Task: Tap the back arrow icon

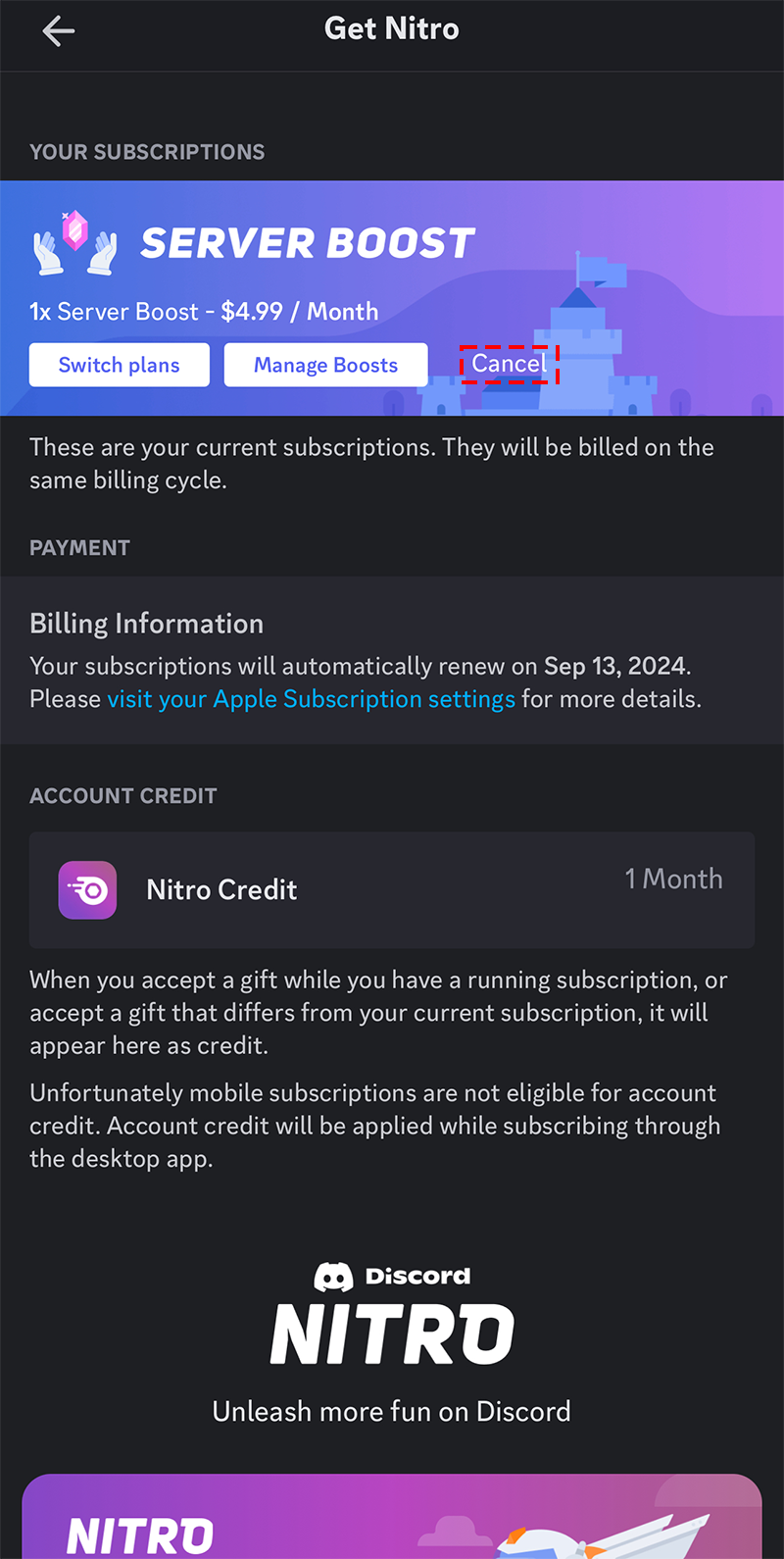Action: point(59,31)
